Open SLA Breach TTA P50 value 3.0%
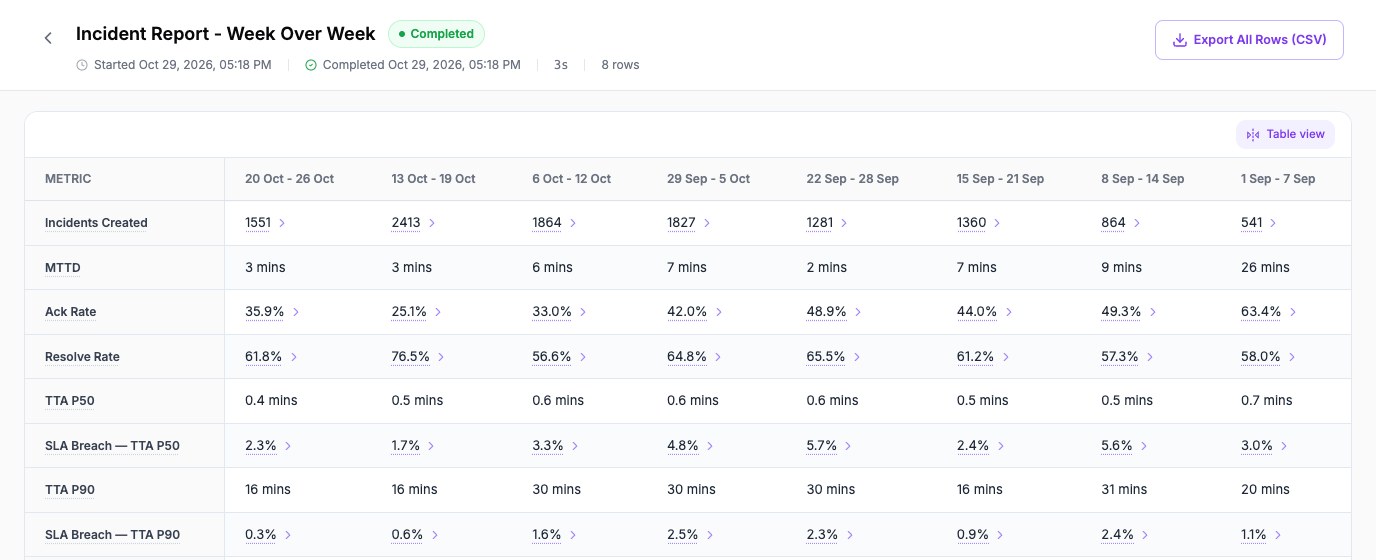1376x560 pixels. 1257,446
